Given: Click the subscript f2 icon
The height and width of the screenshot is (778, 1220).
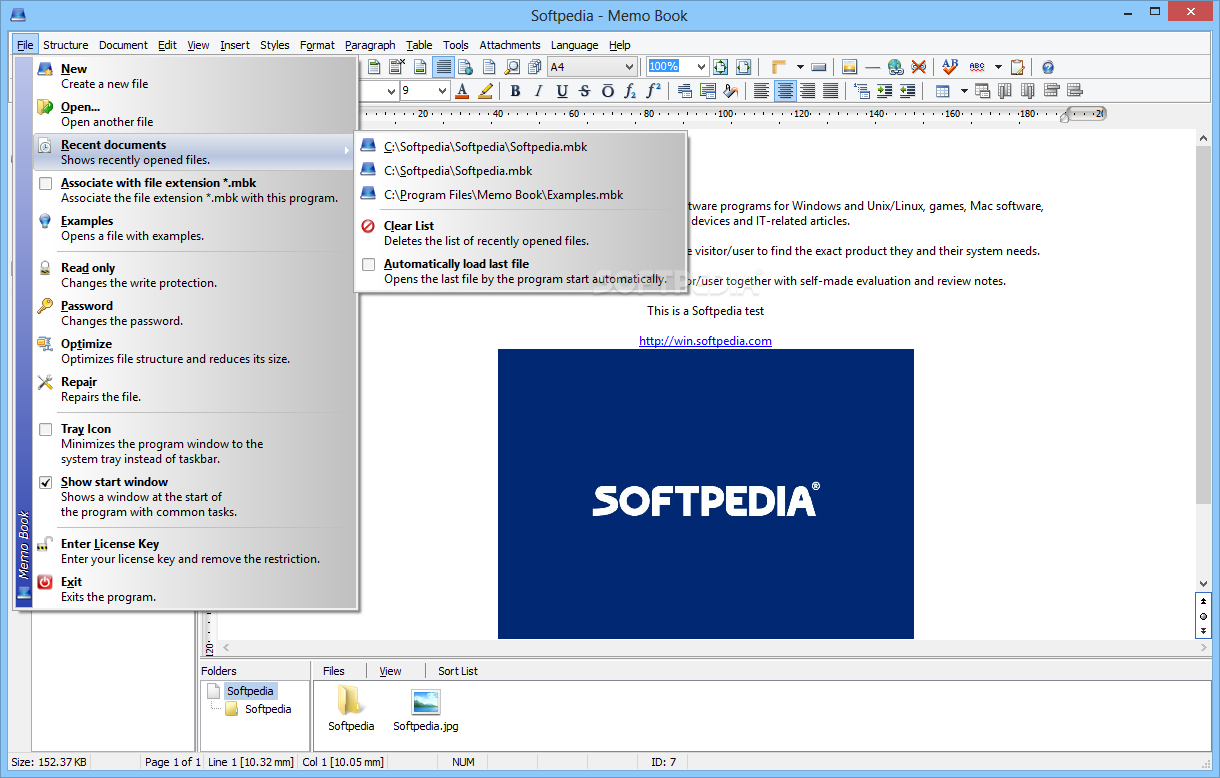Looking at the screenshot, I should point(630,91).
